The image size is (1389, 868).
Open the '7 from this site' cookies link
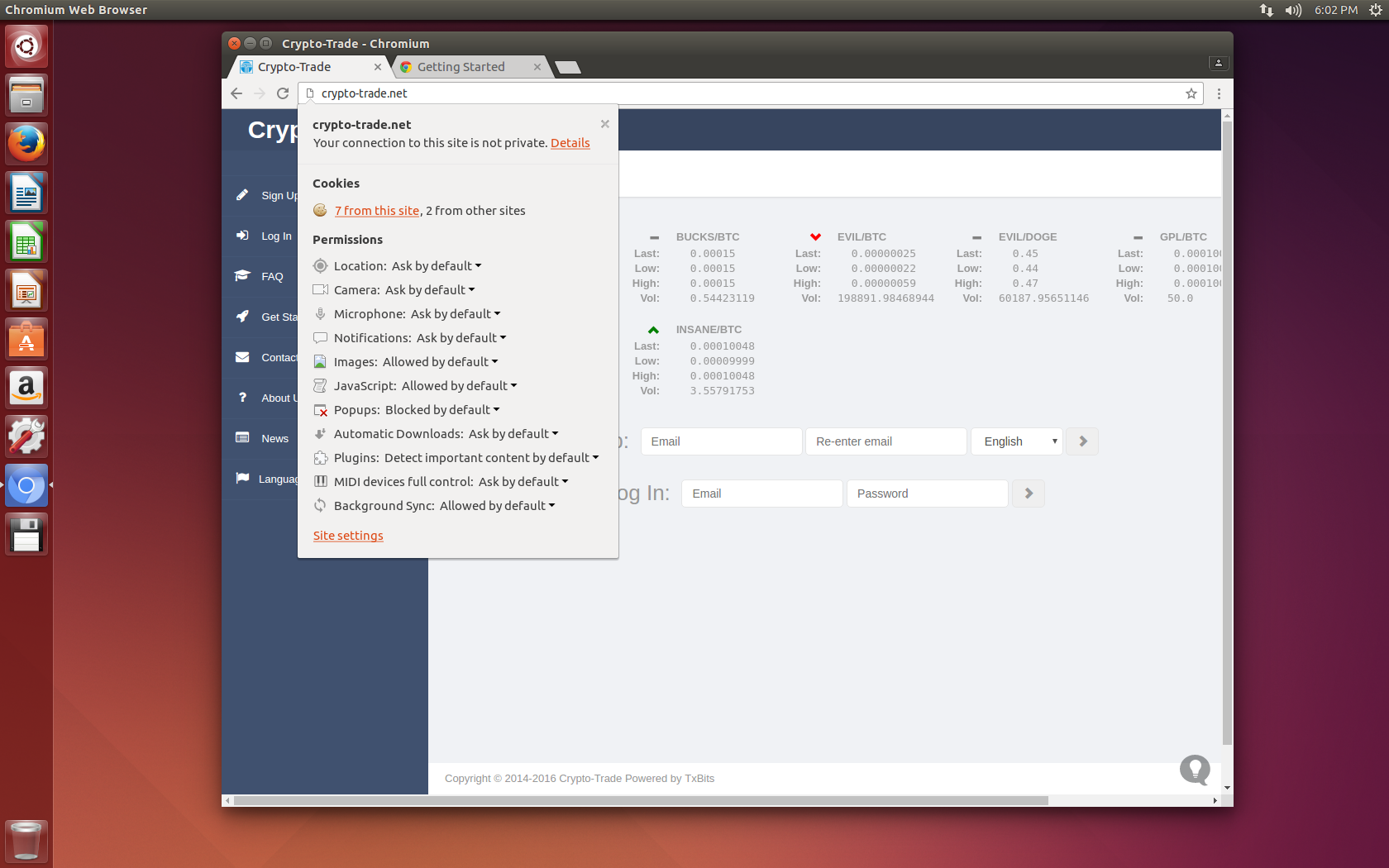(377, 211)
